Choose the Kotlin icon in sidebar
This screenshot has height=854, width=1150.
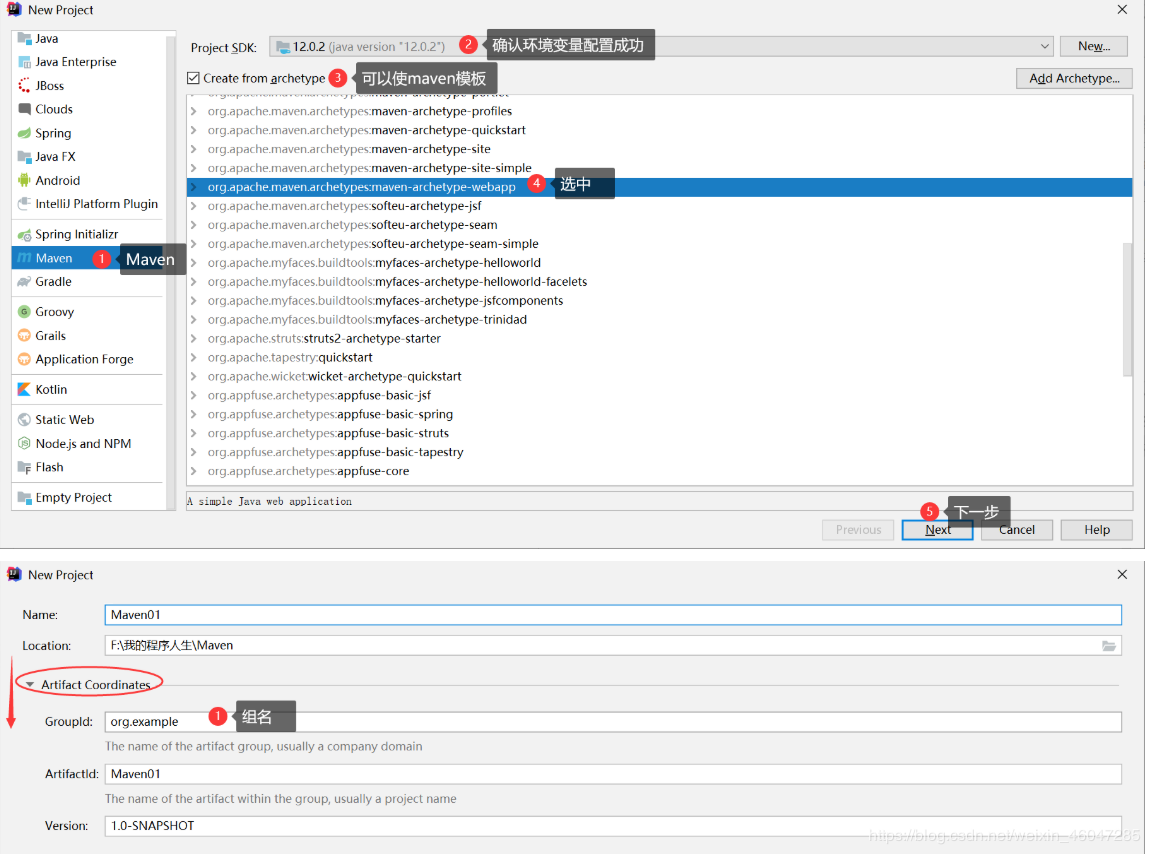tap(24, 390)
